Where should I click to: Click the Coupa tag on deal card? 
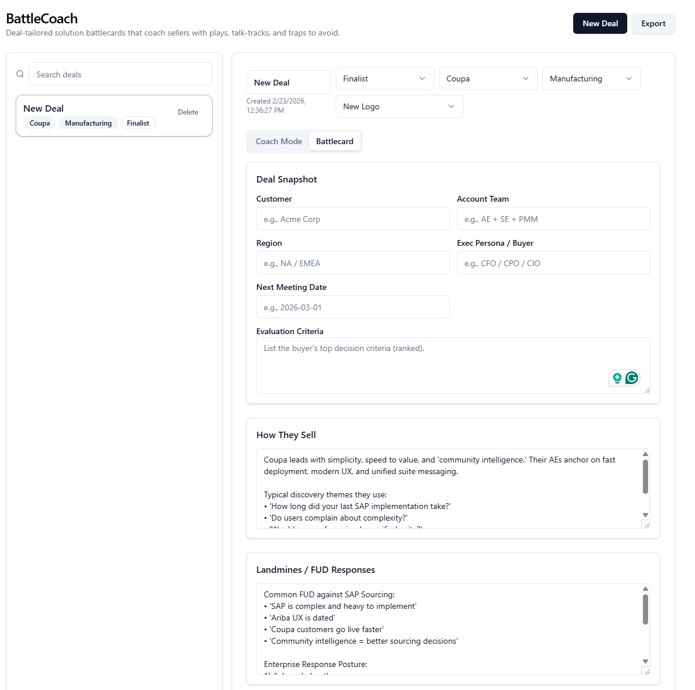[x=40, y=123]
